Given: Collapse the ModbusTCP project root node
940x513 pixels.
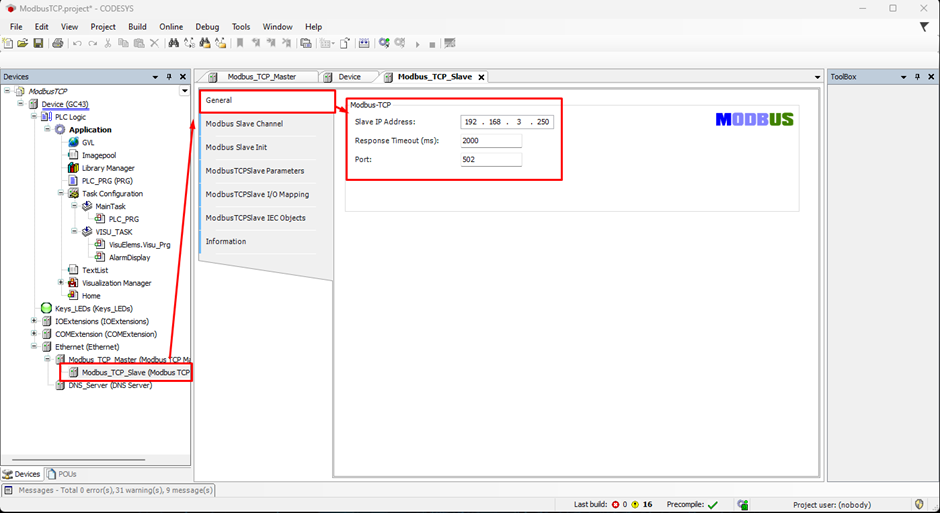Looking at the screenshot, I should point(7,91).
